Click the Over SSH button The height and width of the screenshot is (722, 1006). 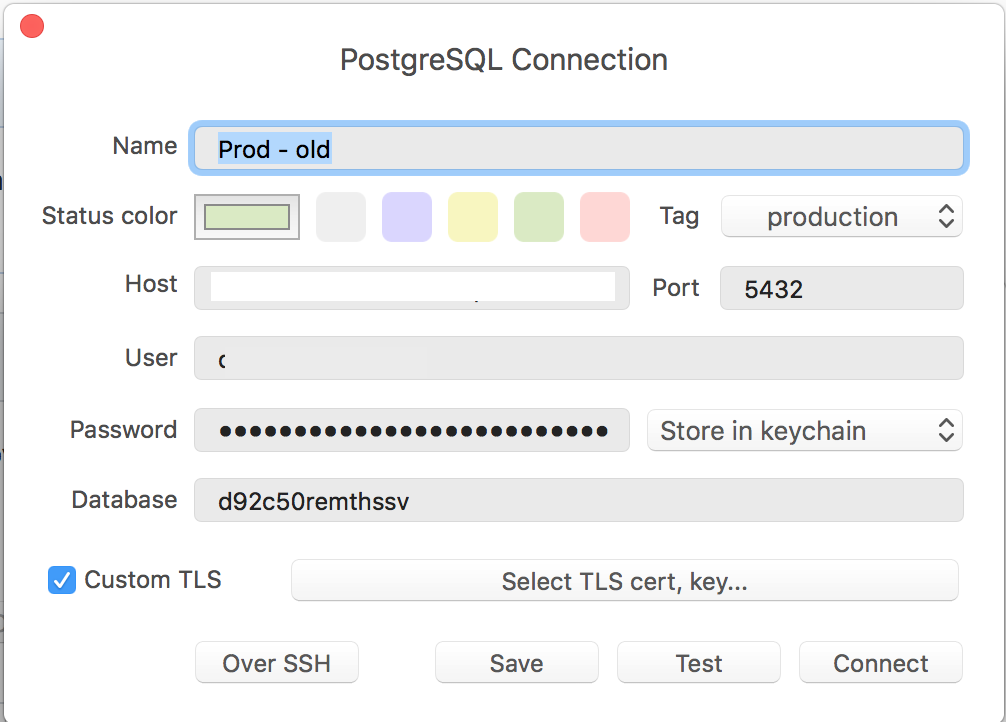tap(277, 662)
